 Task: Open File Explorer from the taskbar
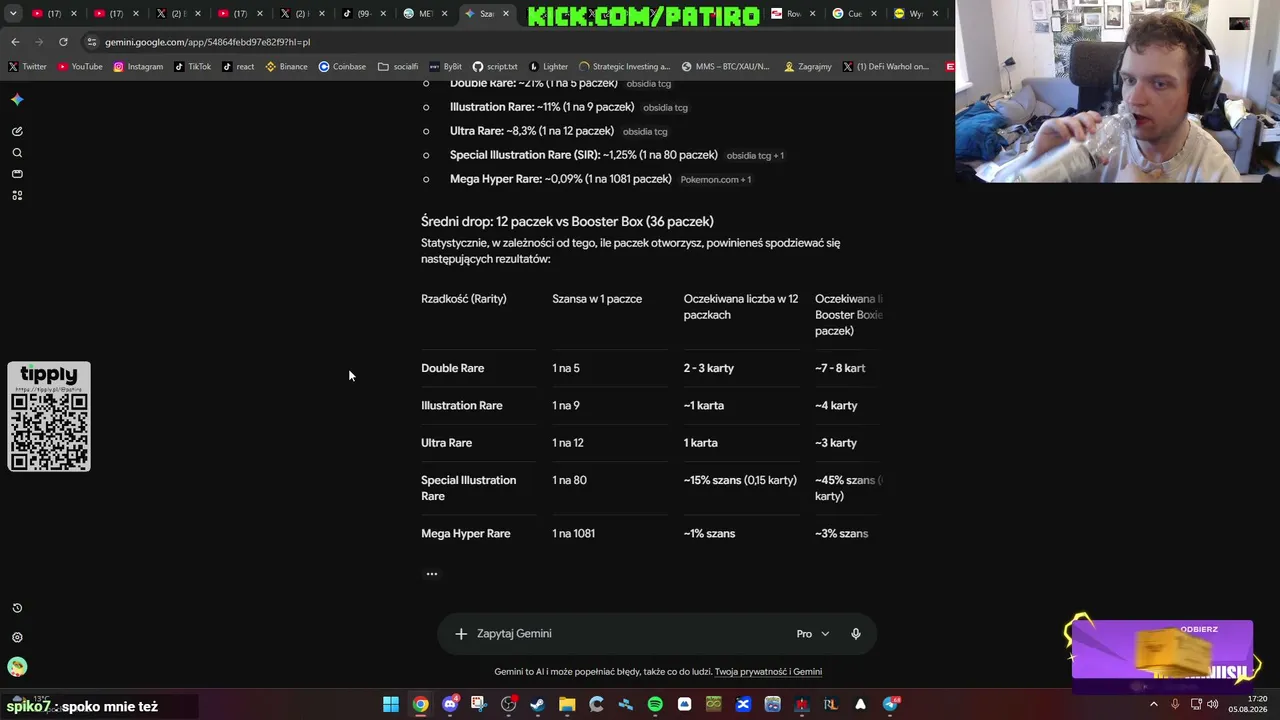(x=567, y=705)
